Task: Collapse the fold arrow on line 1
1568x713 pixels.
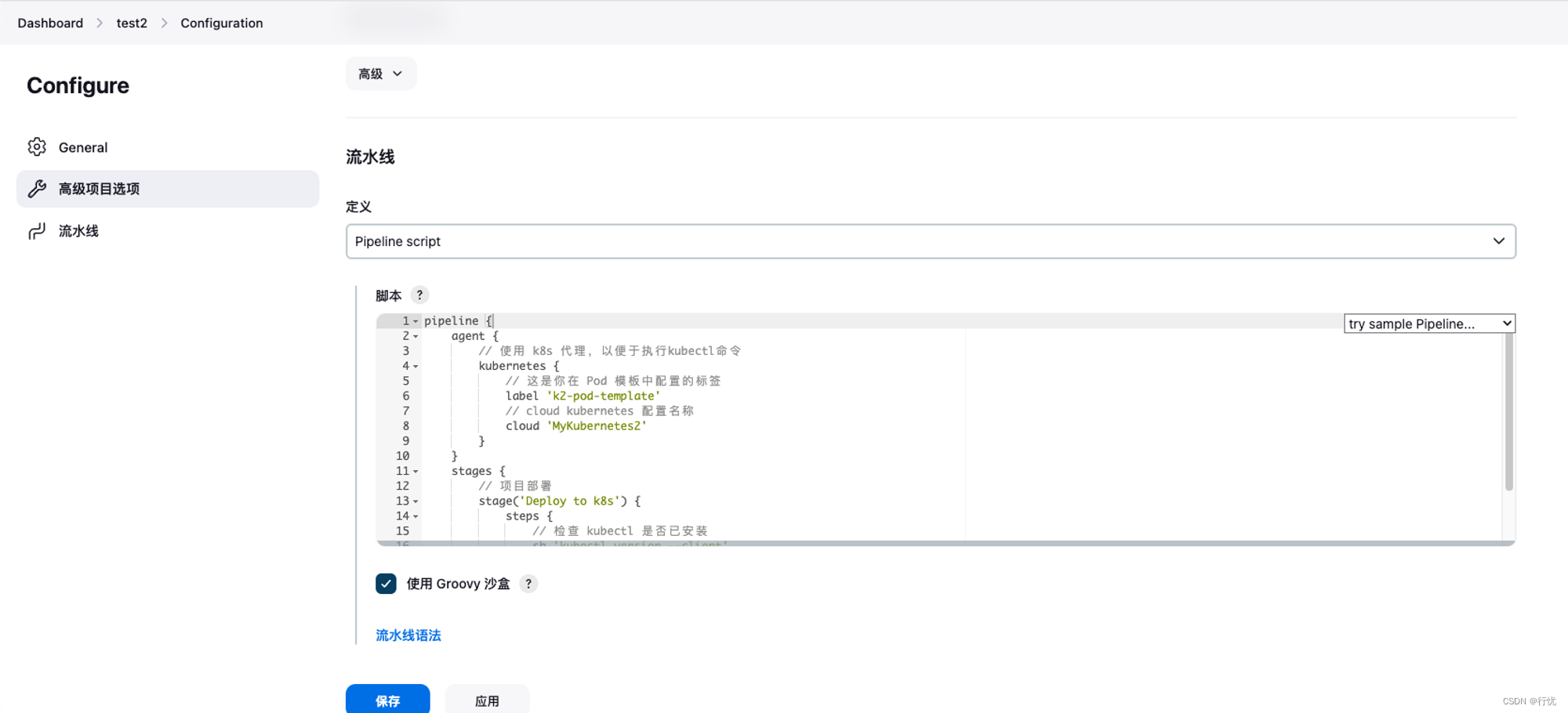Action: point(416,321)
